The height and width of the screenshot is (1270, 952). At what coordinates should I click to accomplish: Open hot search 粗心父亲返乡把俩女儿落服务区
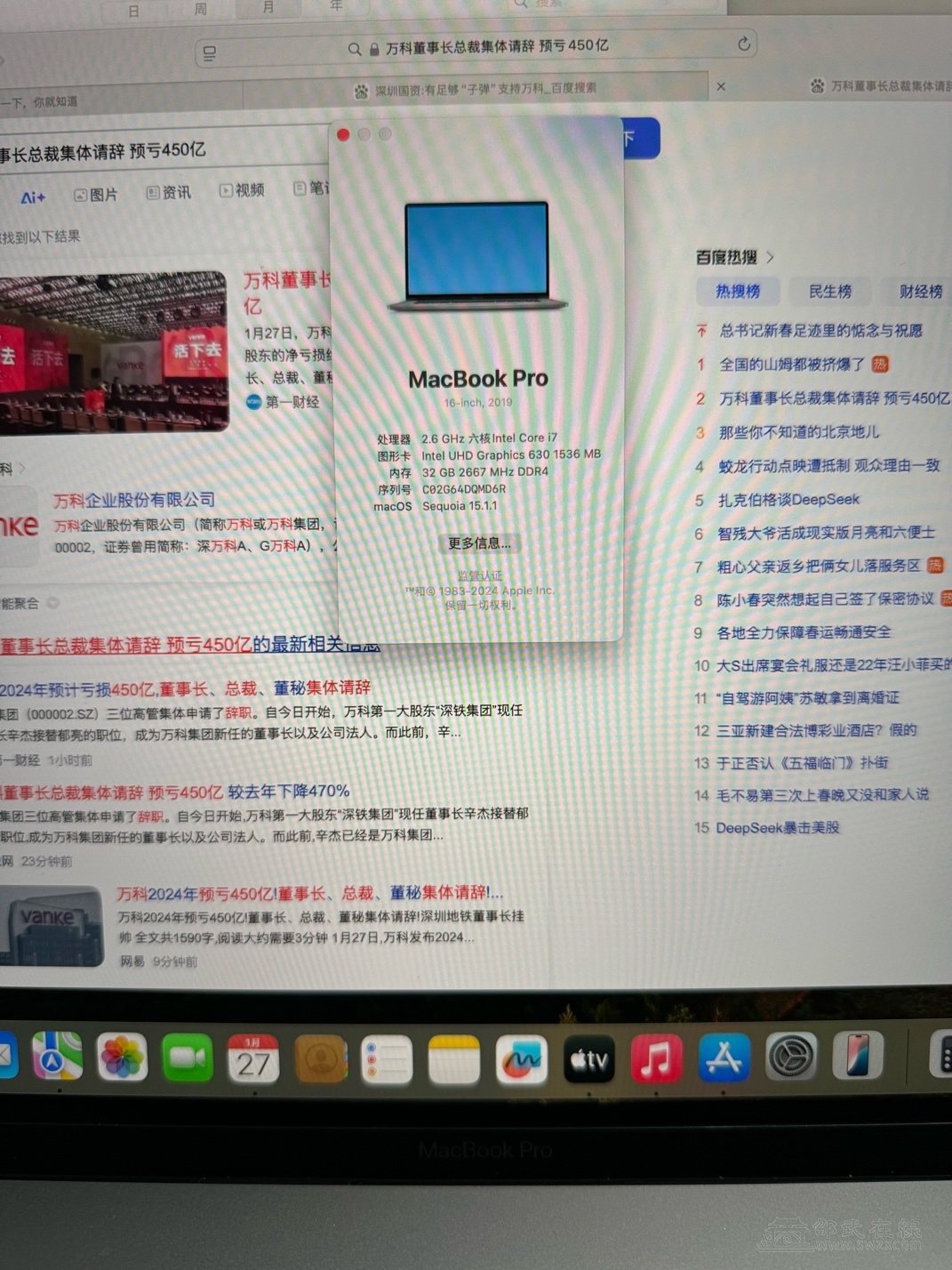click(x=819, y=565)
